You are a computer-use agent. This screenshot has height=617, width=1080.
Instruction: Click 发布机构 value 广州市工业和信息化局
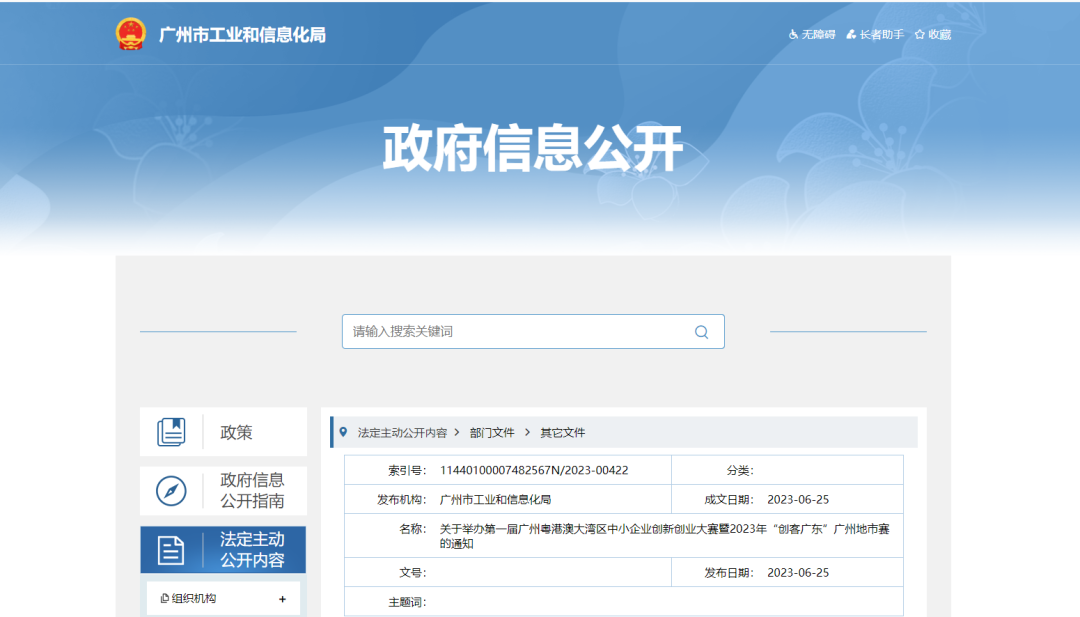495,499
